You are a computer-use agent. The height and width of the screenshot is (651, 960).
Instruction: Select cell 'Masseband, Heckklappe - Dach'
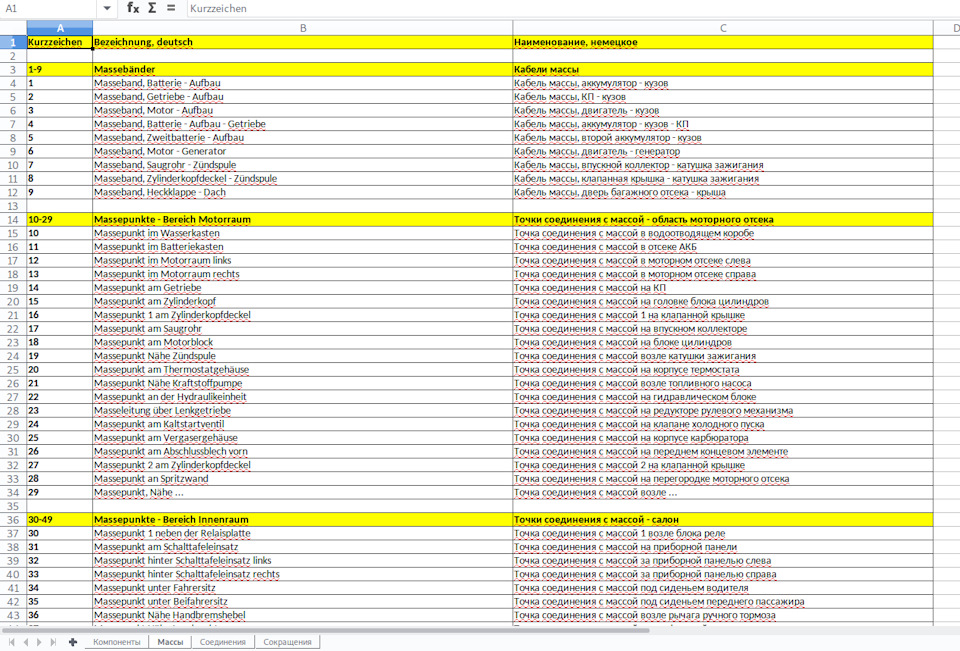pyautogui.click(x=303, y=192)
